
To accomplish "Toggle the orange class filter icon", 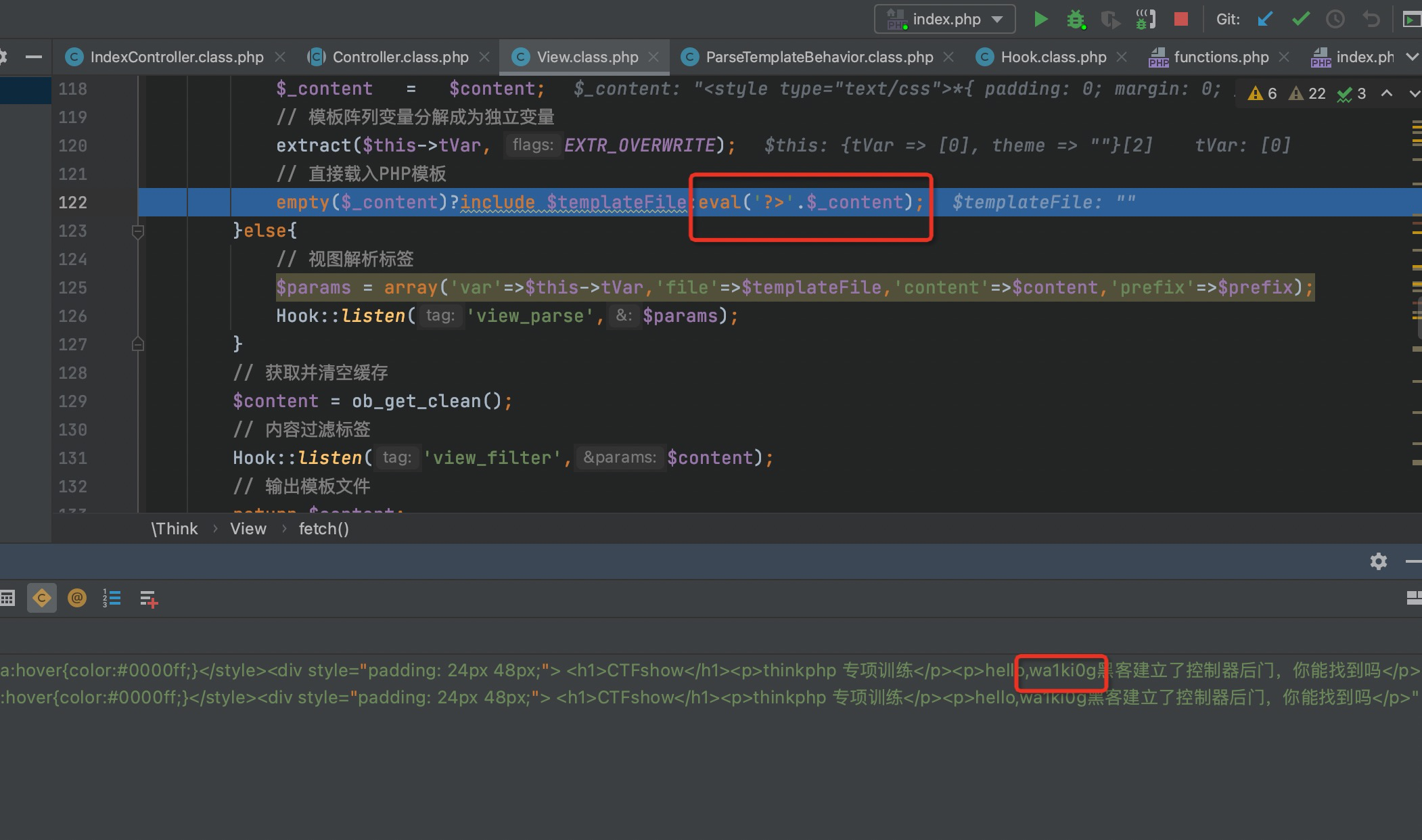I will tap(42, 598).
